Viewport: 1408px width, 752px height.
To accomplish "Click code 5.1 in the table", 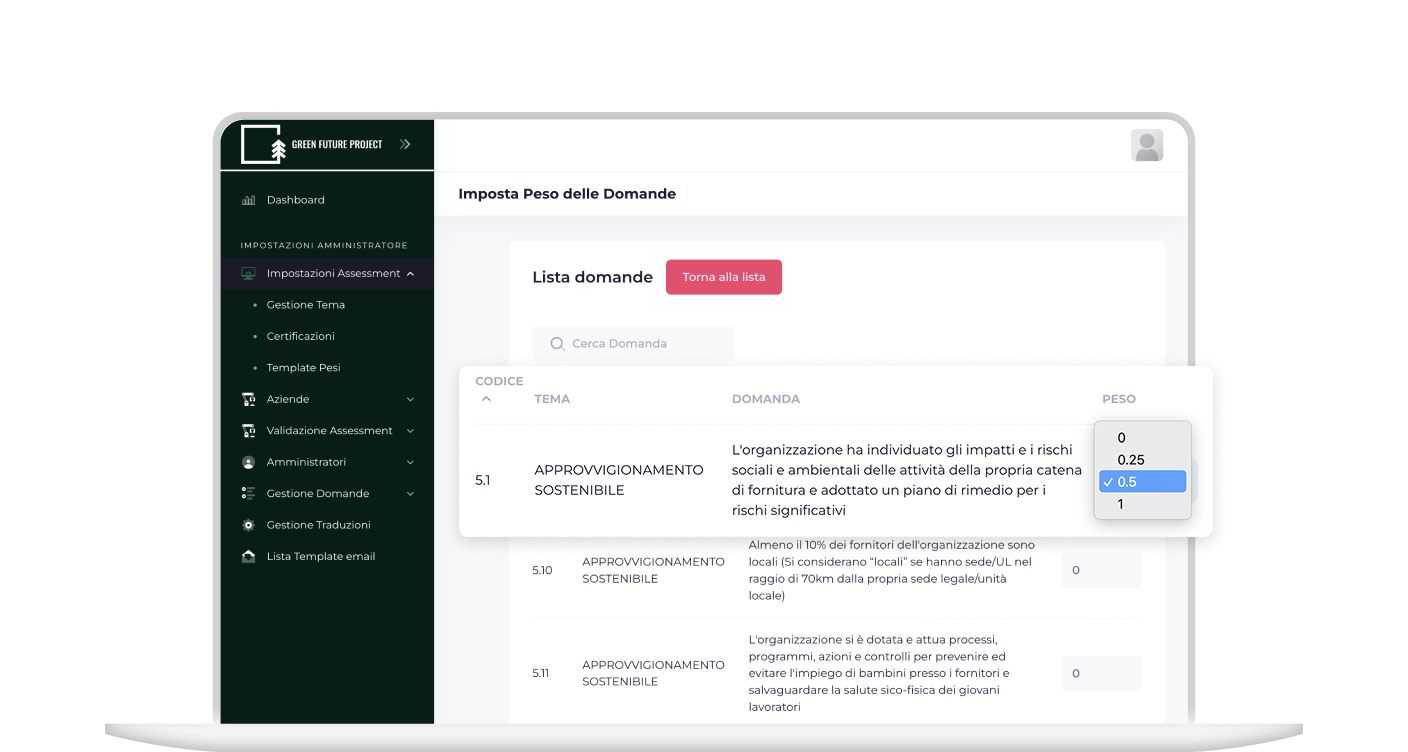I will pos(483,480).
